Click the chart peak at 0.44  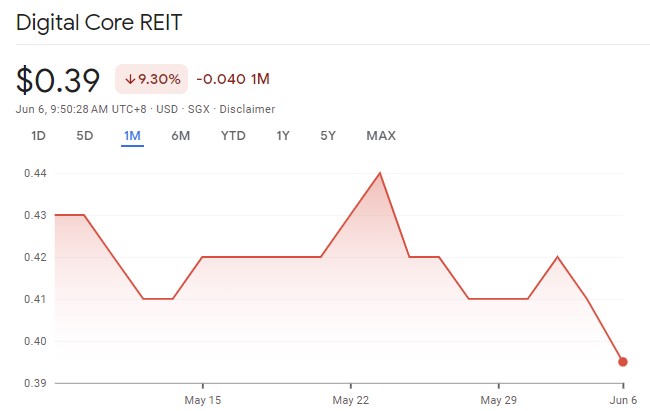(x=380, y=173)
